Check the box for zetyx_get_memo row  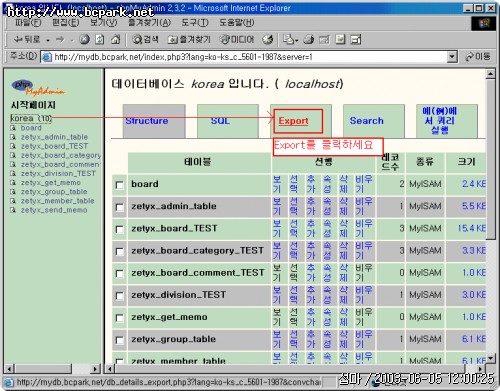pos(119,318)
